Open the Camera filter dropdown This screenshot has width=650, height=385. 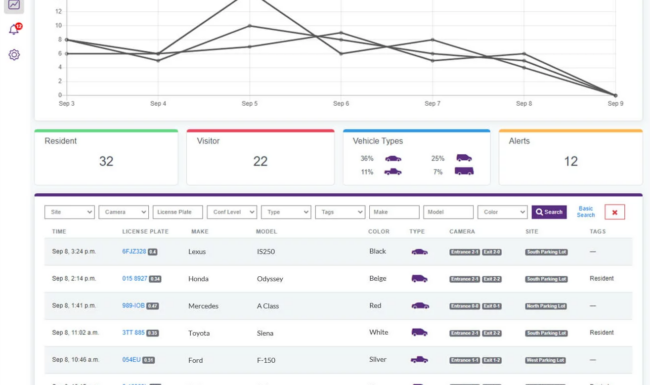(124, 212)
